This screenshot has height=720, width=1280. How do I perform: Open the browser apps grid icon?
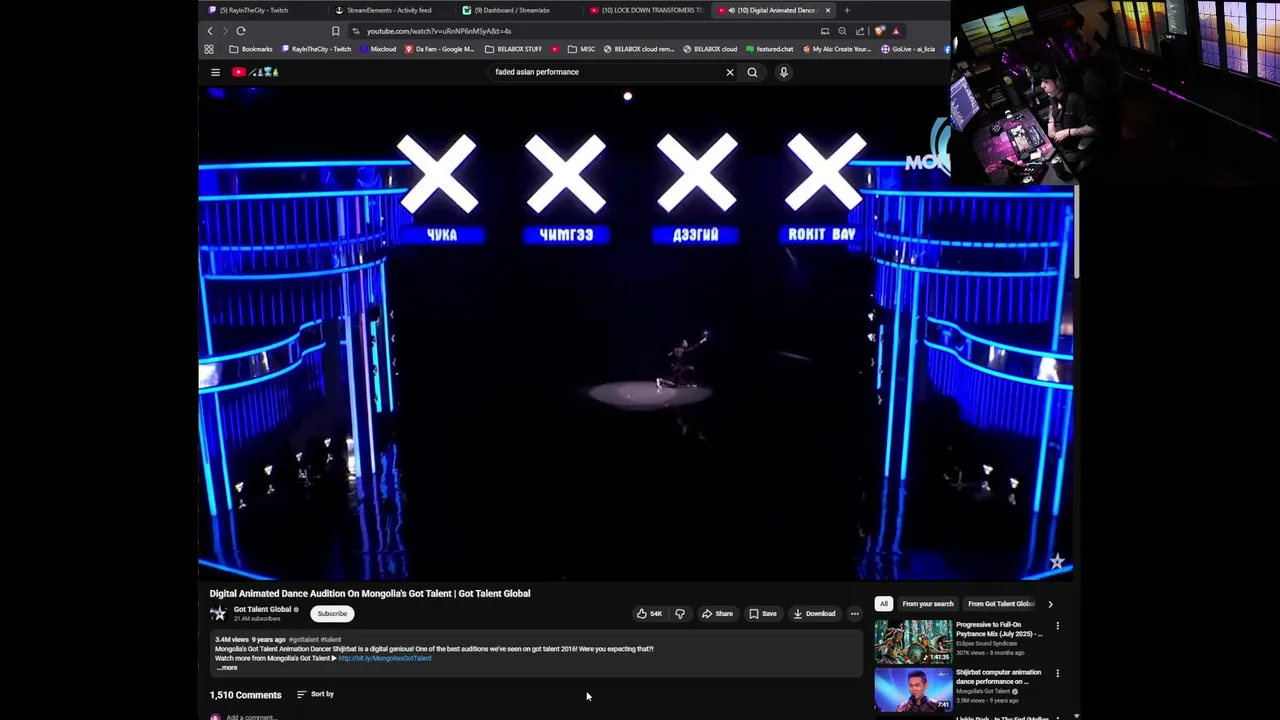[209, 49]
